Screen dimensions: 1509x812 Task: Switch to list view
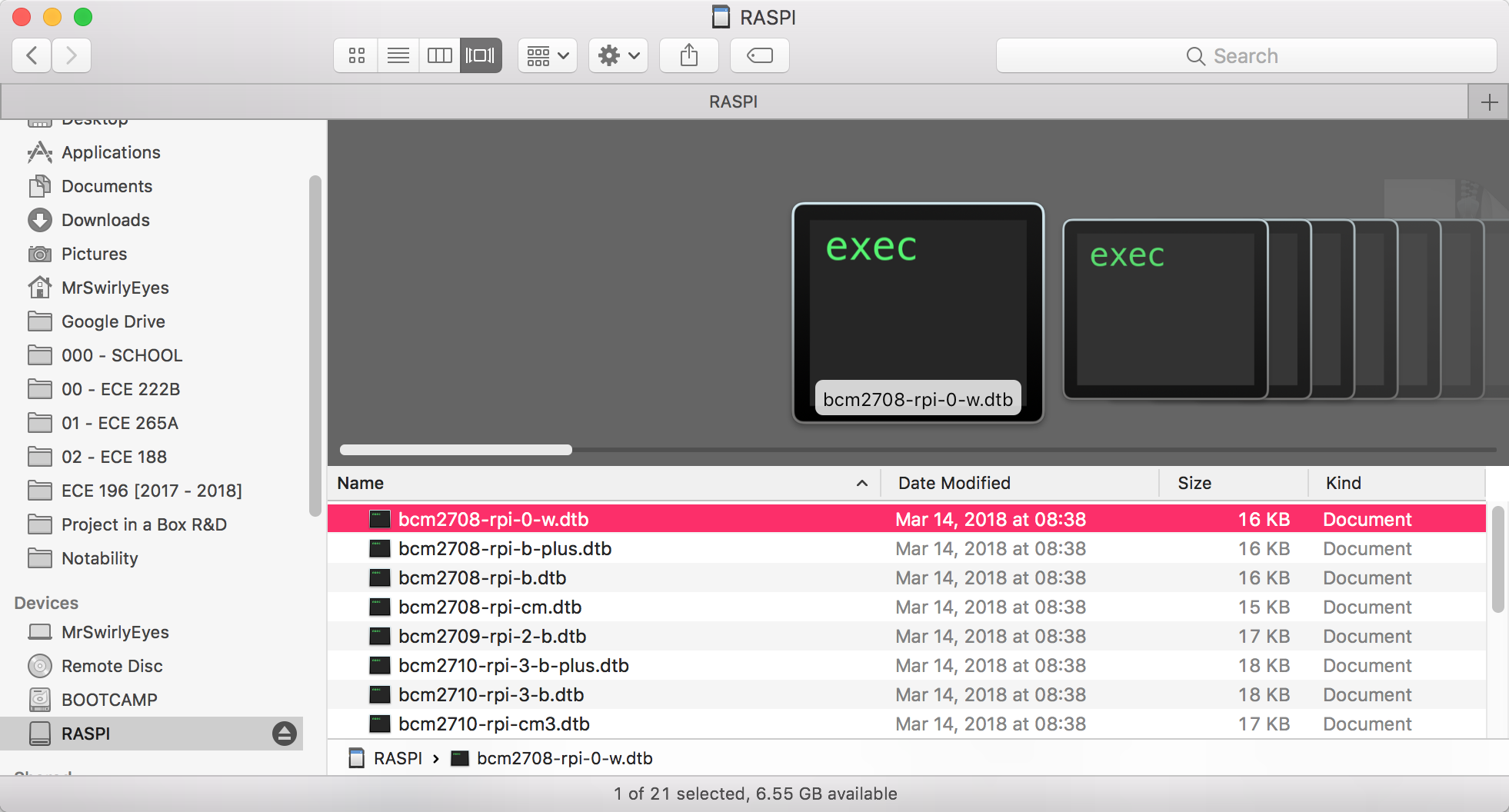click(x=398, y=55)
